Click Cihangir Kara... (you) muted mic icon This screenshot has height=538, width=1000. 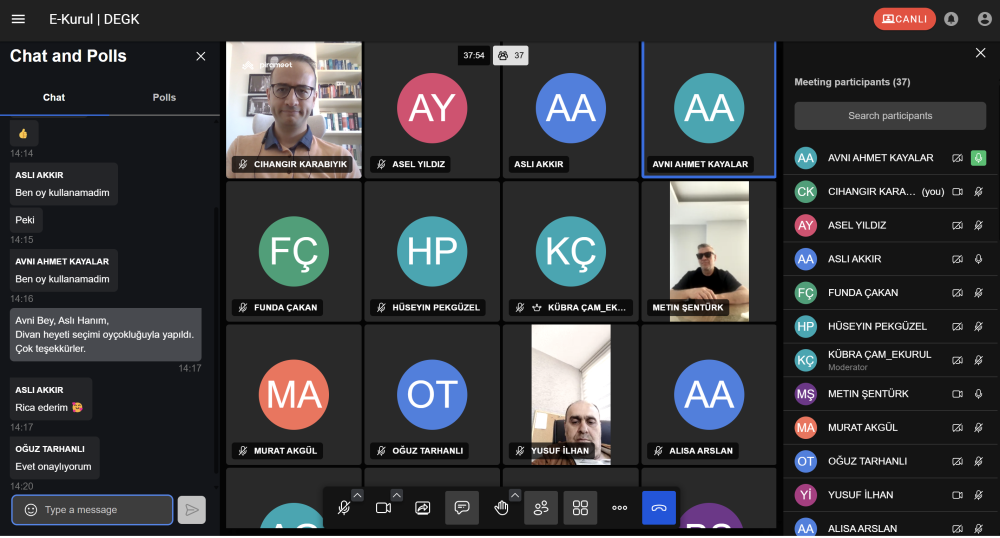pos(978,192)
